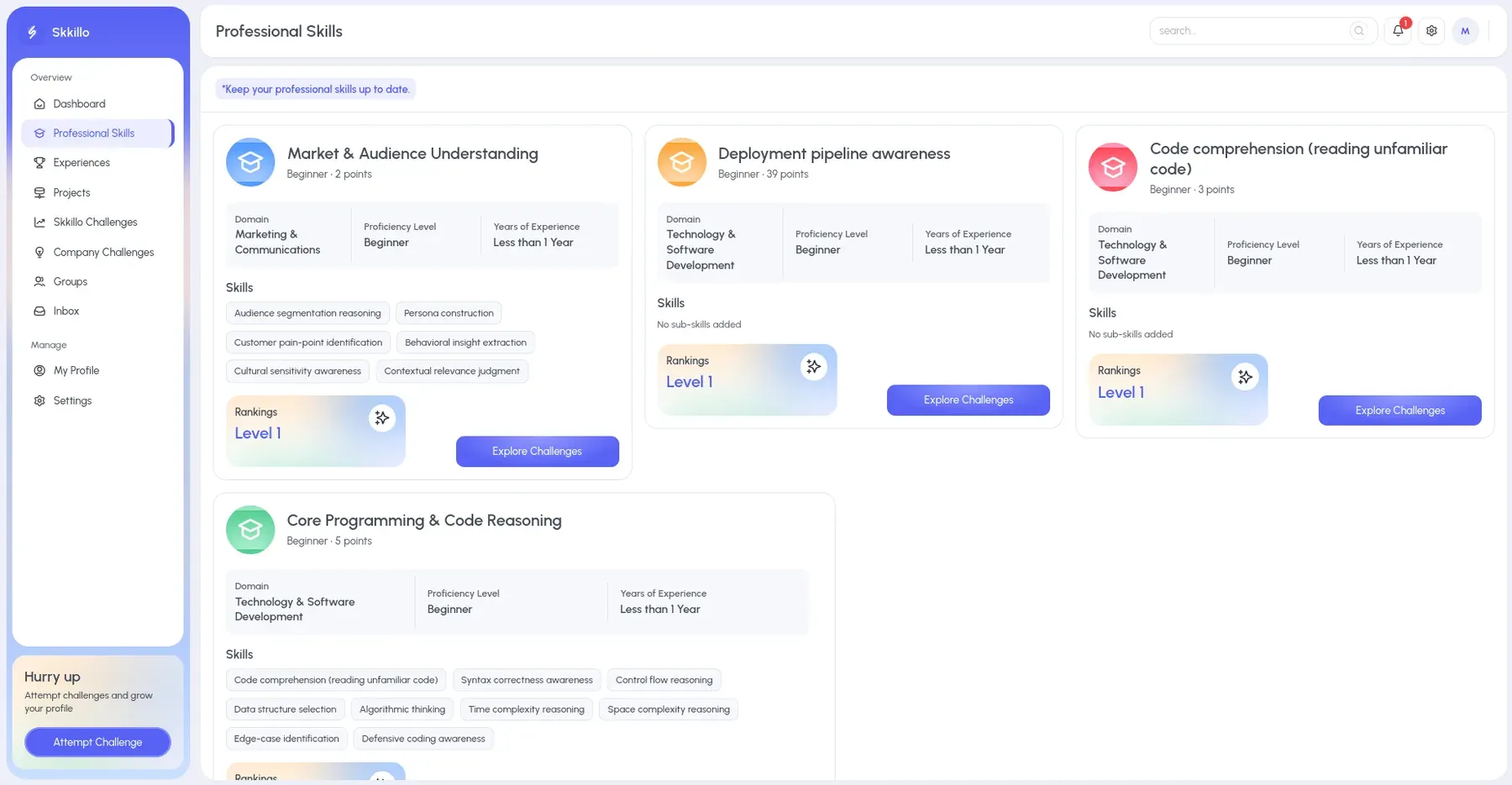This screenshot has height=785, width=1512.
Task: Open the notifications bell icon
Action: click(1398, 31)
